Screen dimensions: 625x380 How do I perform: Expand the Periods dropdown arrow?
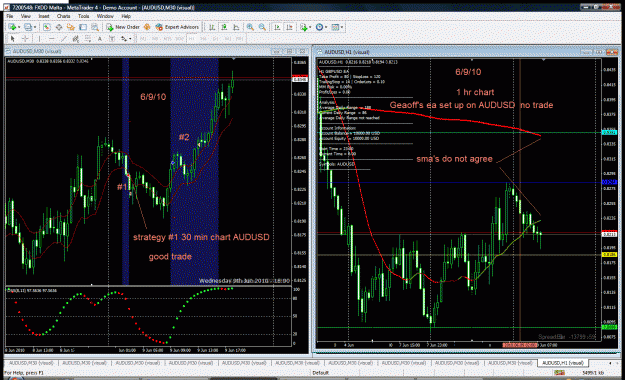click(x=326, y=27)
